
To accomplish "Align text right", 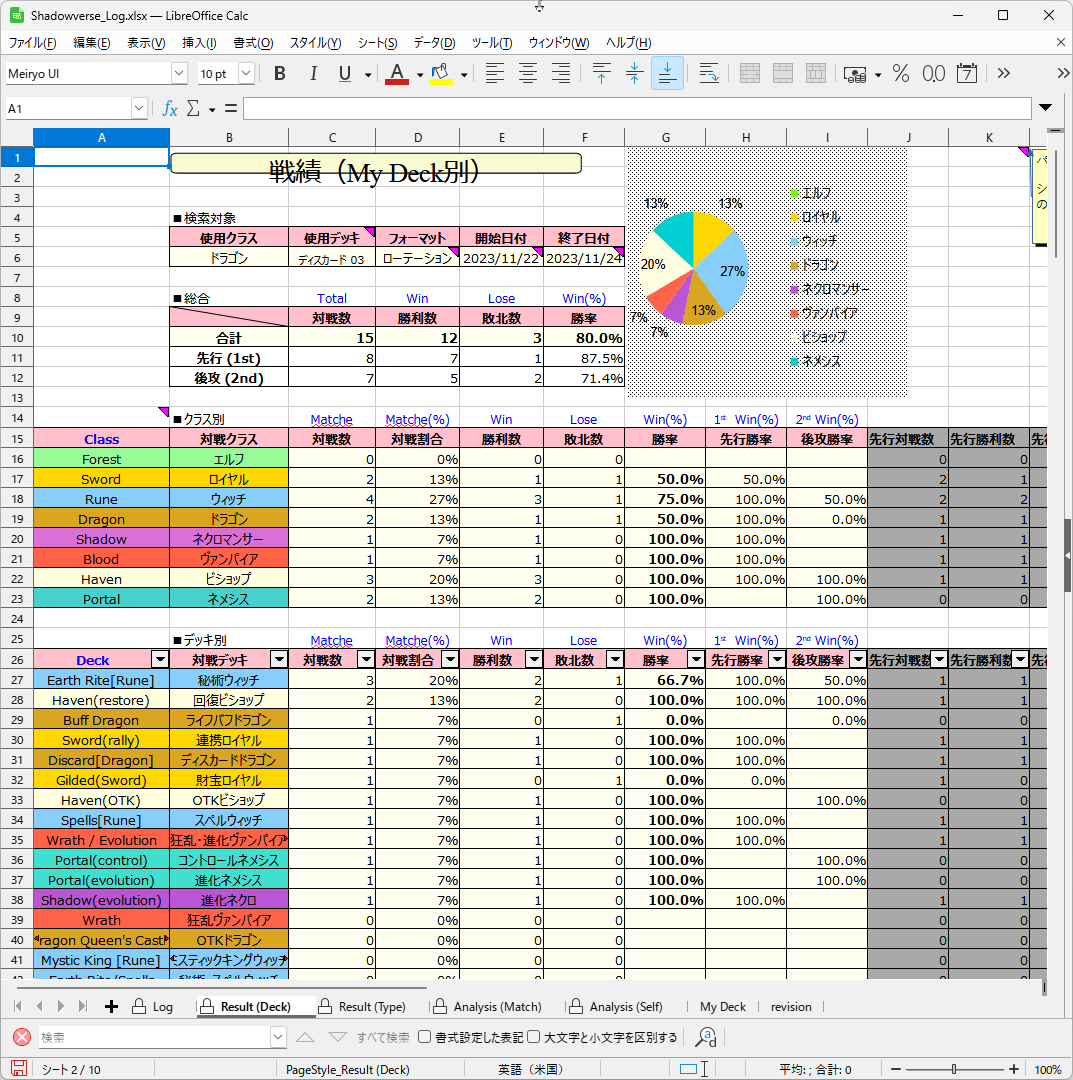I will pos(561,74).
